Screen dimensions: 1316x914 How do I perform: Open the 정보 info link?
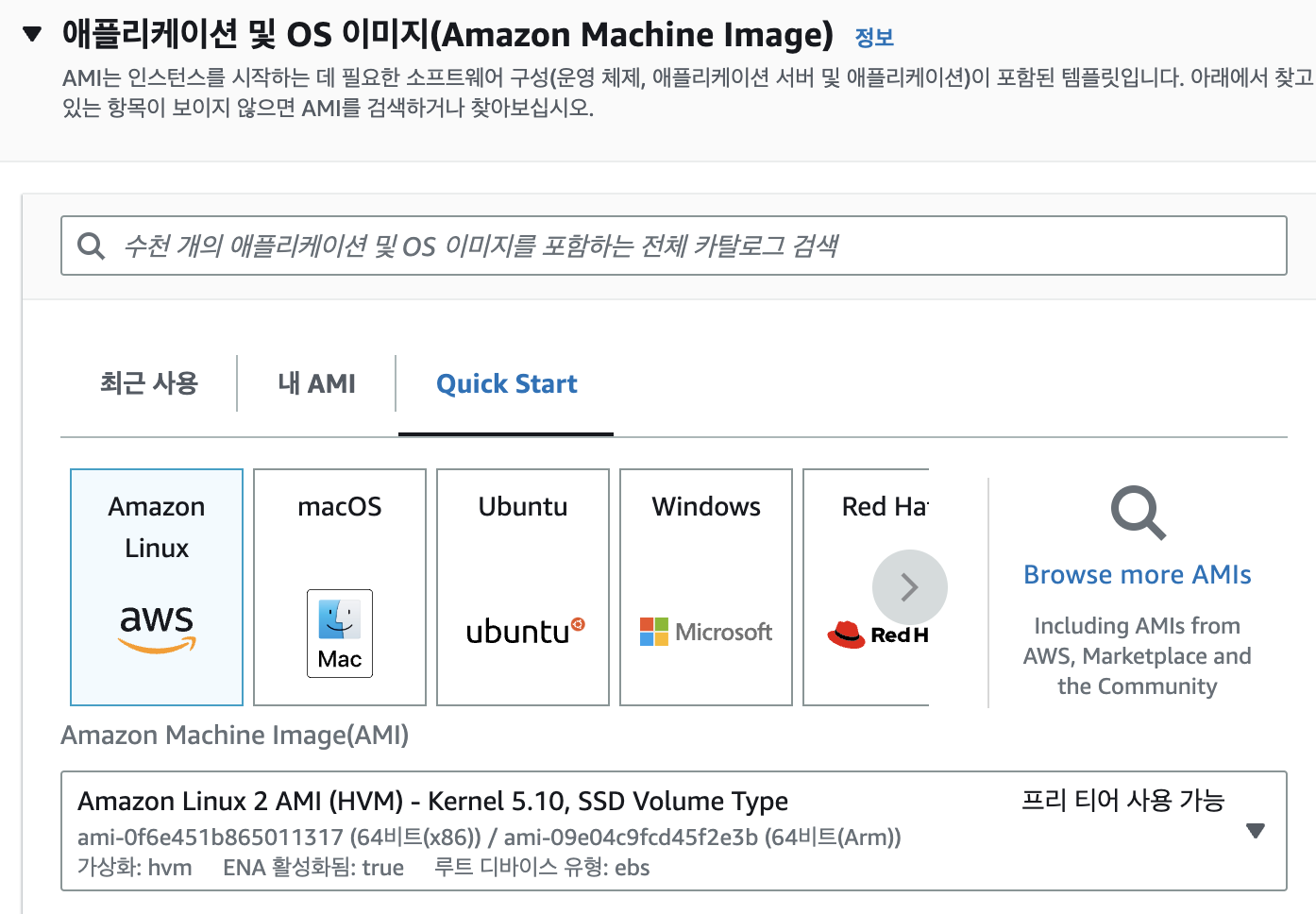coord(874,38)
